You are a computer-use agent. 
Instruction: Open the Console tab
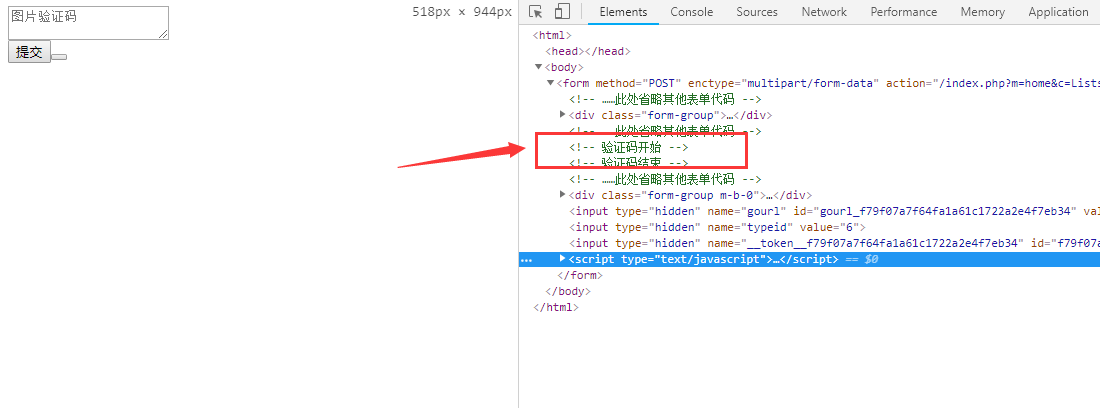[692, 12]
